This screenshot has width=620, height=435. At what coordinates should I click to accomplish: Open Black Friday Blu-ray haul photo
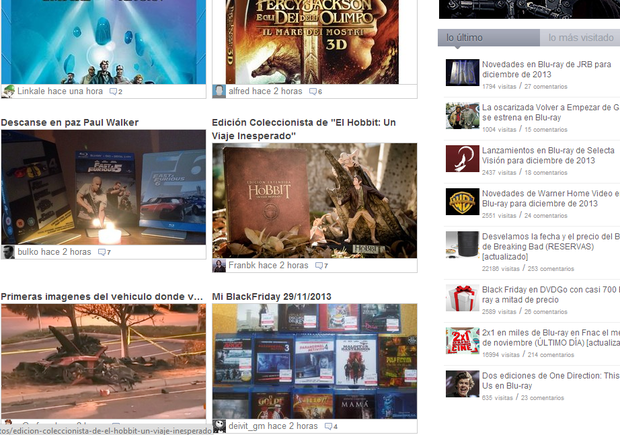[x=315, y=361]
